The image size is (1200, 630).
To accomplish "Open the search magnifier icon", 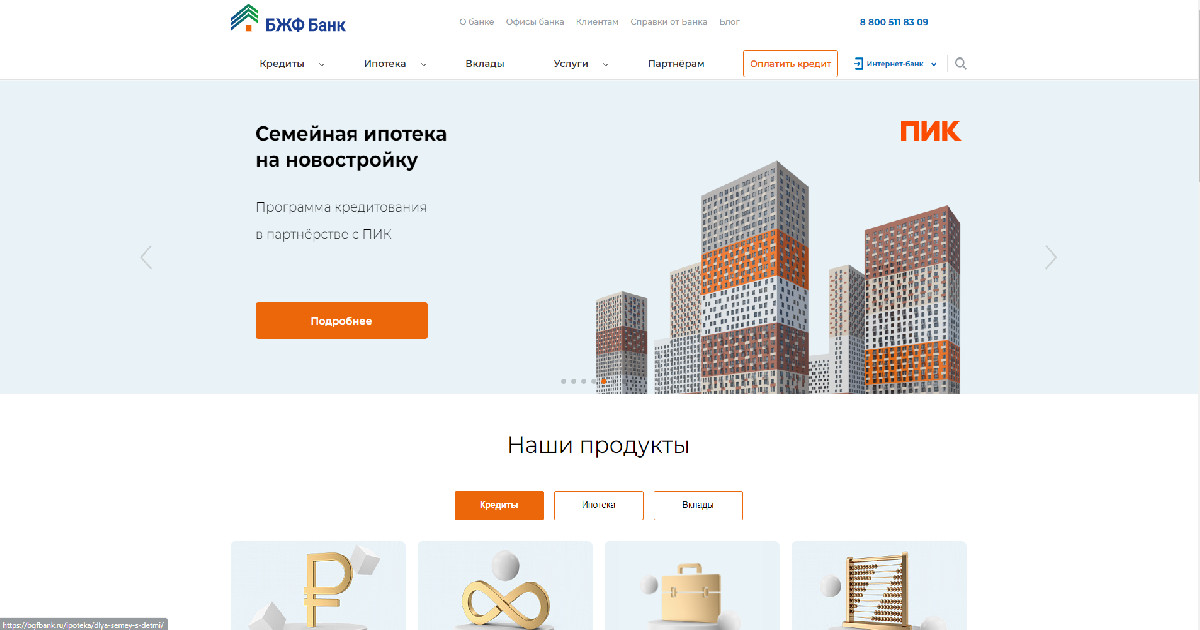I will coord(961,64).
